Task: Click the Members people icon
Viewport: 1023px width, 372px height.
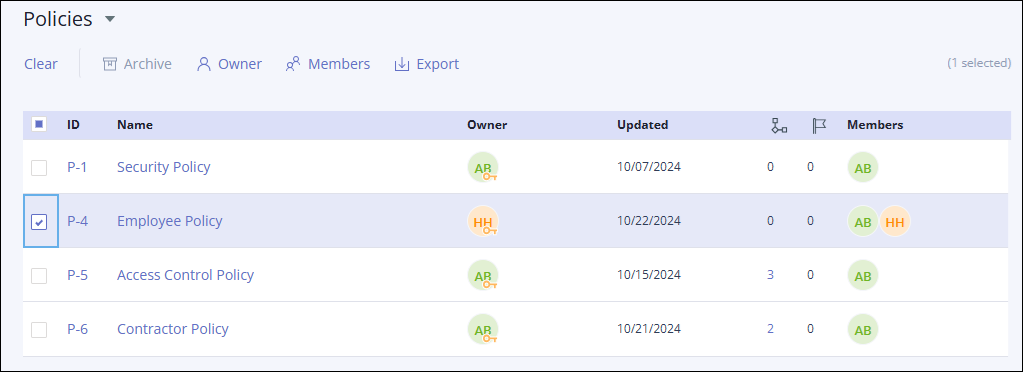Action: point(293,64)
